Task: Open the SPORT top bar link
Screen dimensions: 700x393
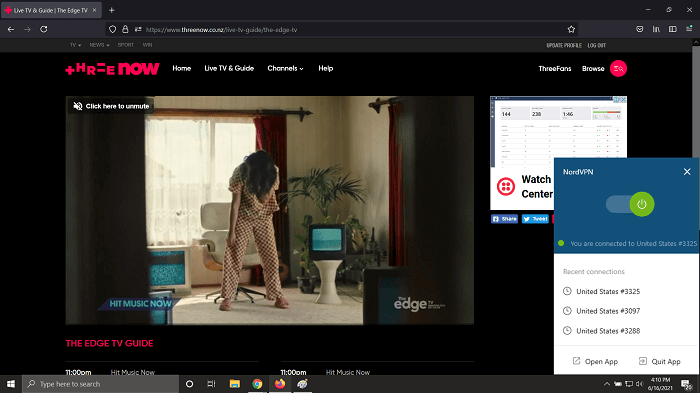Action: (125, 45)
